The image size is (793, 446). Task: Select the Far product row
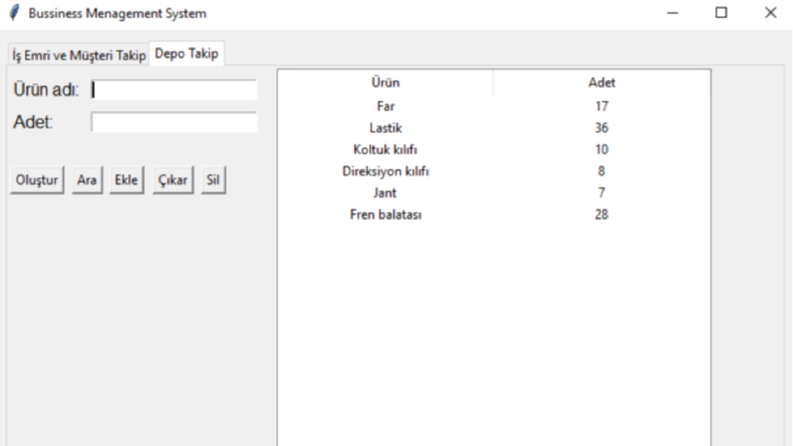(494, 106)
